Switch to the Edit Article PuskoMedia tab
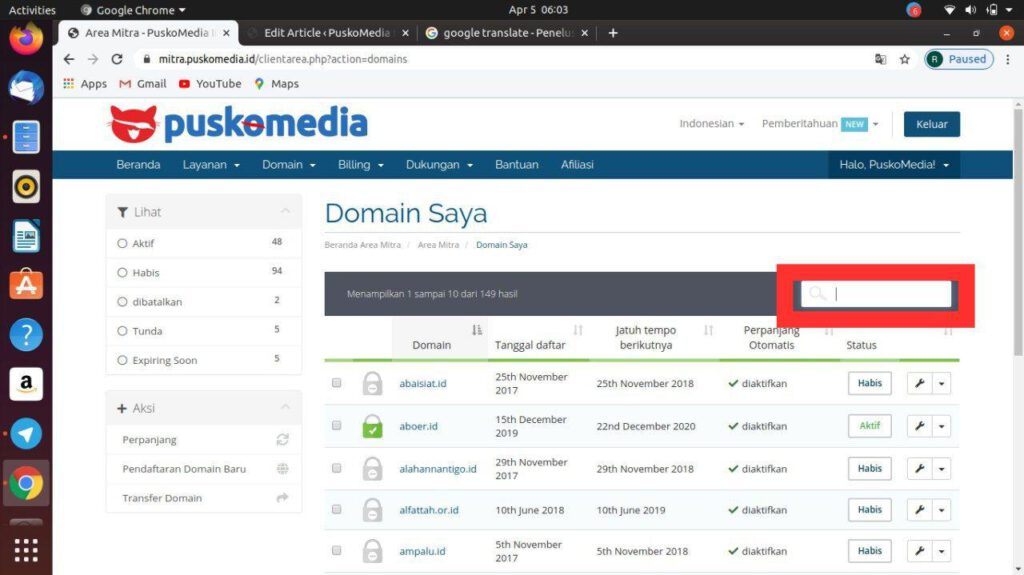This screenshot has height=575, width=1024. [x=327, y=33]
